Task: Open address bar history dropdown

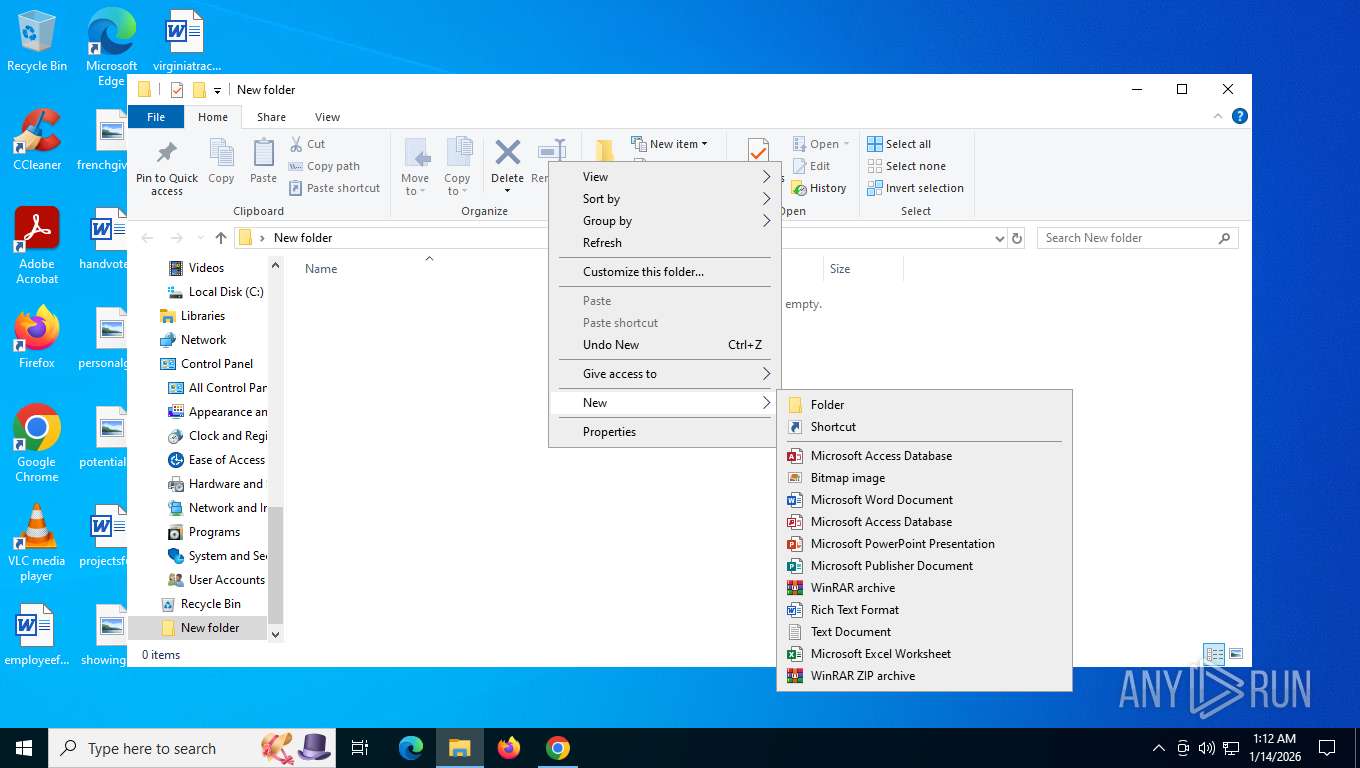Action: 999,238
